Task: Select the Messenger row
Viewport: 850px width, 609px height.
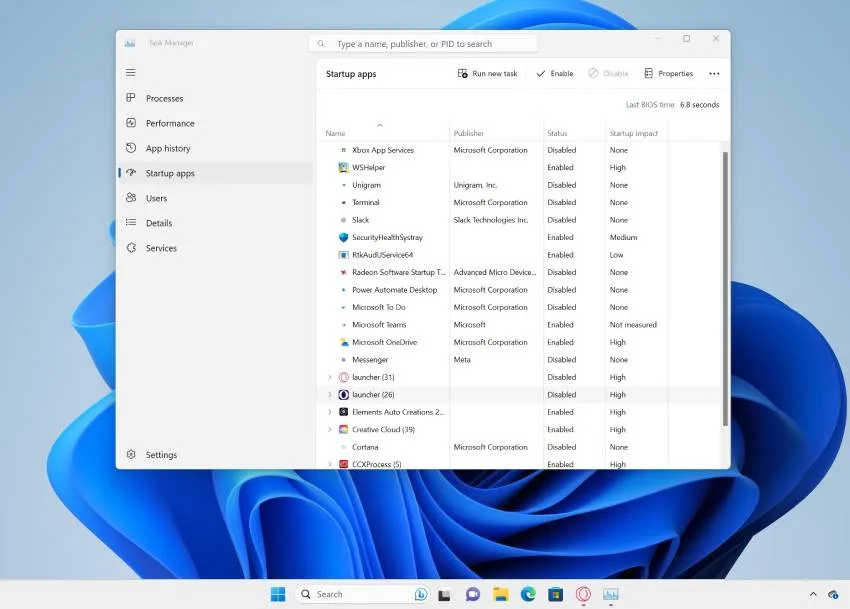Action: pyautogui.click(x=519, y=360)
